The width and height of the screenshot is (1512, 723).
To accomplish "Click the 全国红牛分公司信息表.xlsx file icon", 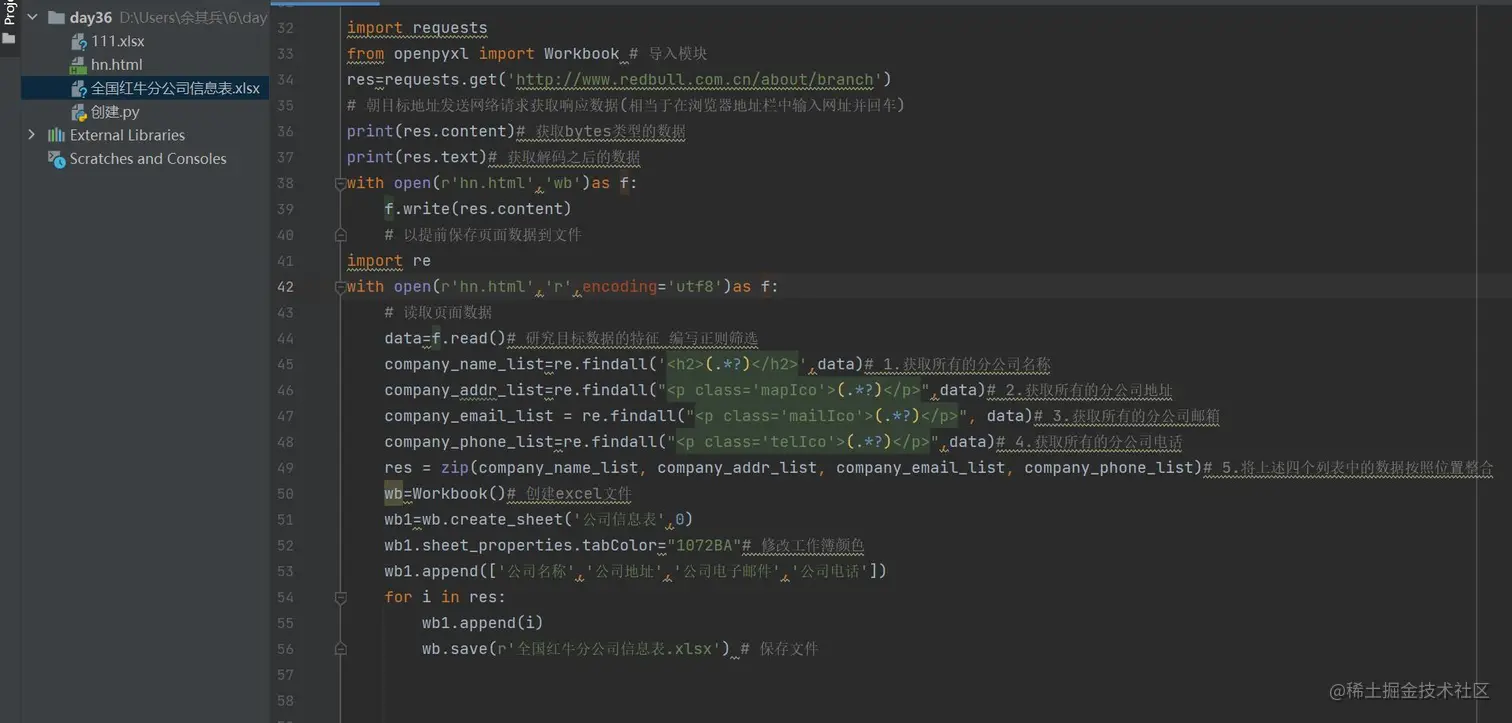I will pyautogui.click(x=79, y=89).
